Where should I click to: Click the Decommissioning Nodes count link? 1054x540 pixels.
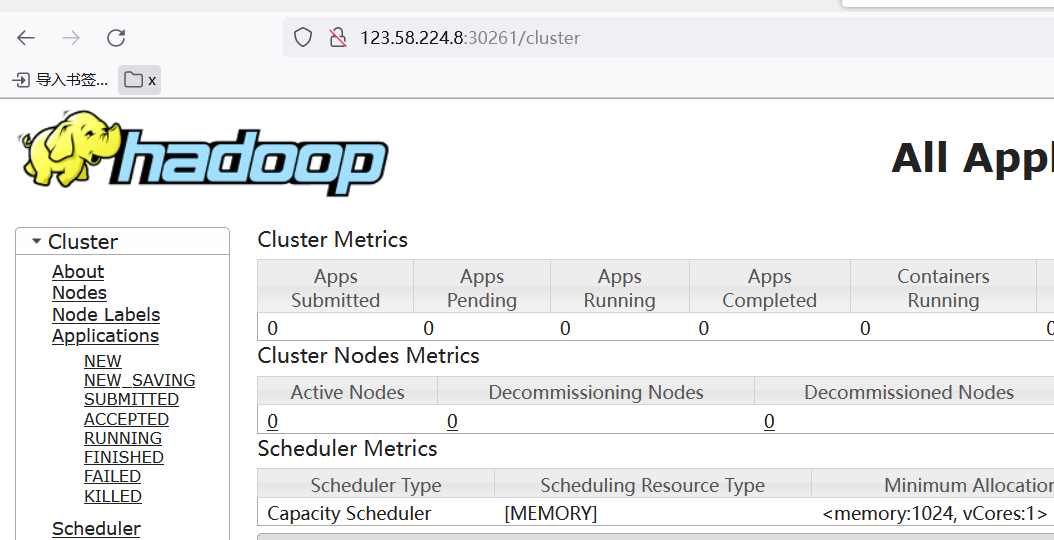coord(452,422)
